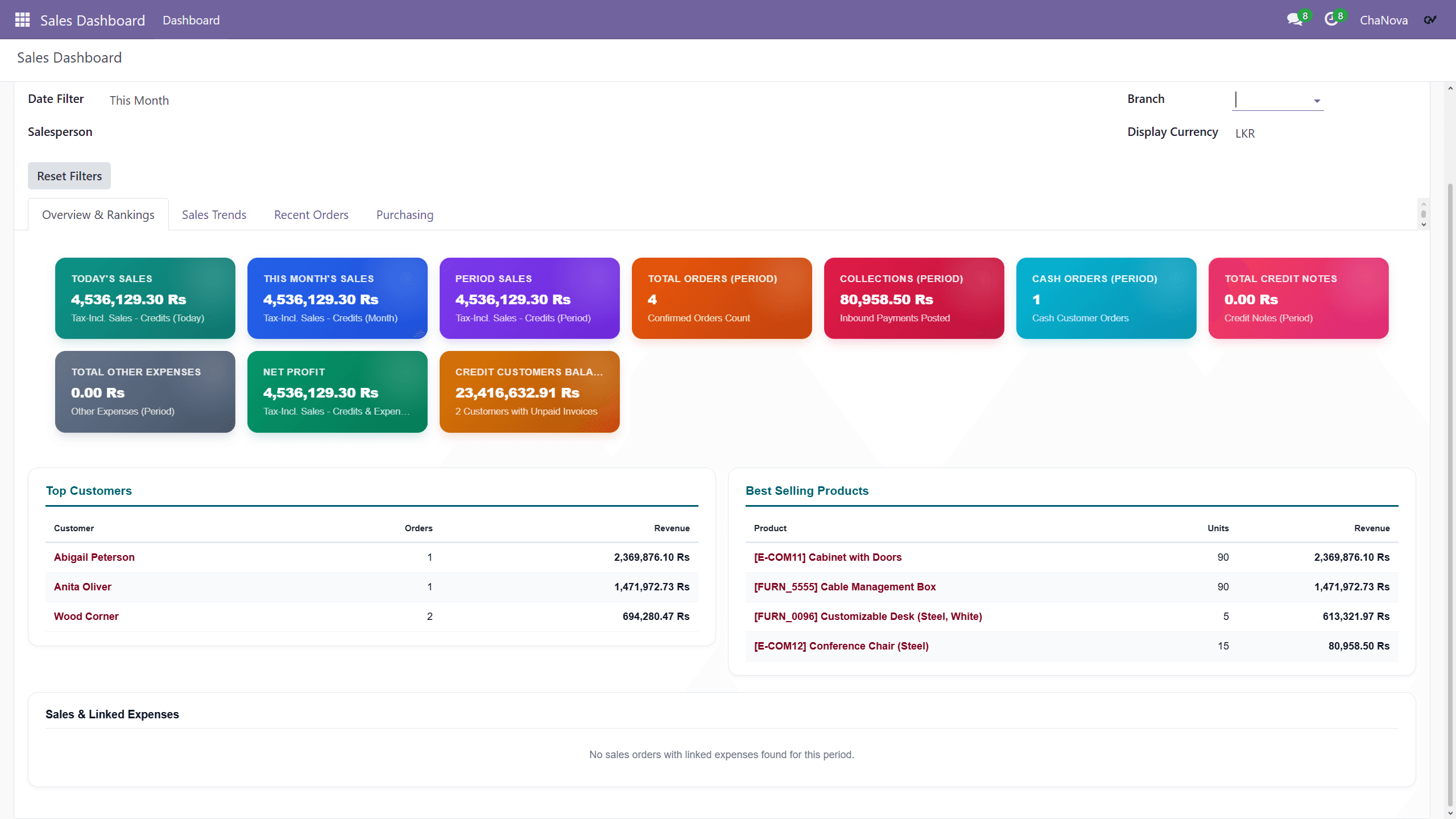Viewport: 1456px width, 819px height.
Task: Open the Collections (Period) card
Action: coord(914,298)
